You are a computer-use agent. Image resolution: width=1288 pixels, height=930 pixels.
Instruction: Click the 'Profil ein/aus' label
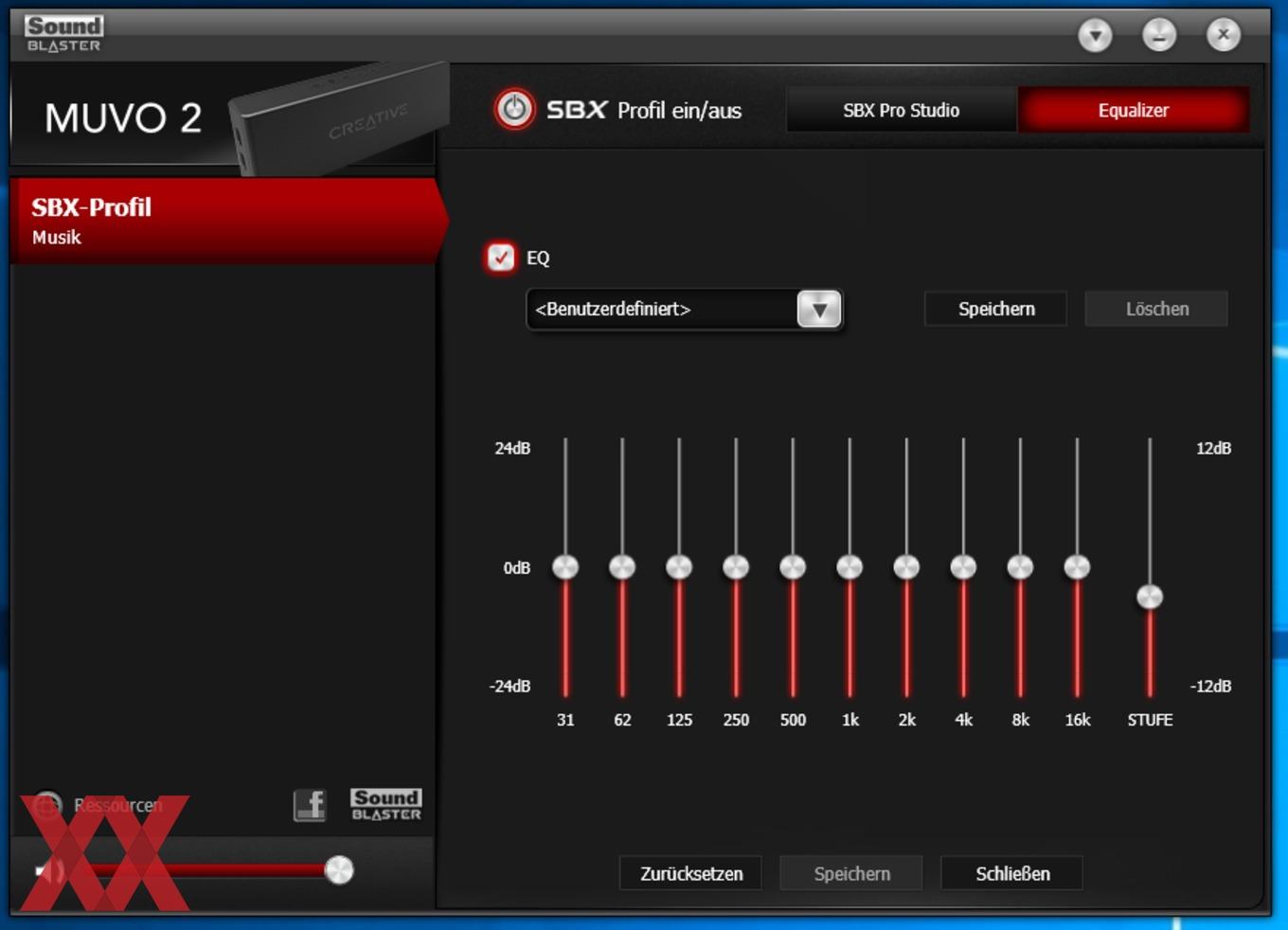[680, 111]
